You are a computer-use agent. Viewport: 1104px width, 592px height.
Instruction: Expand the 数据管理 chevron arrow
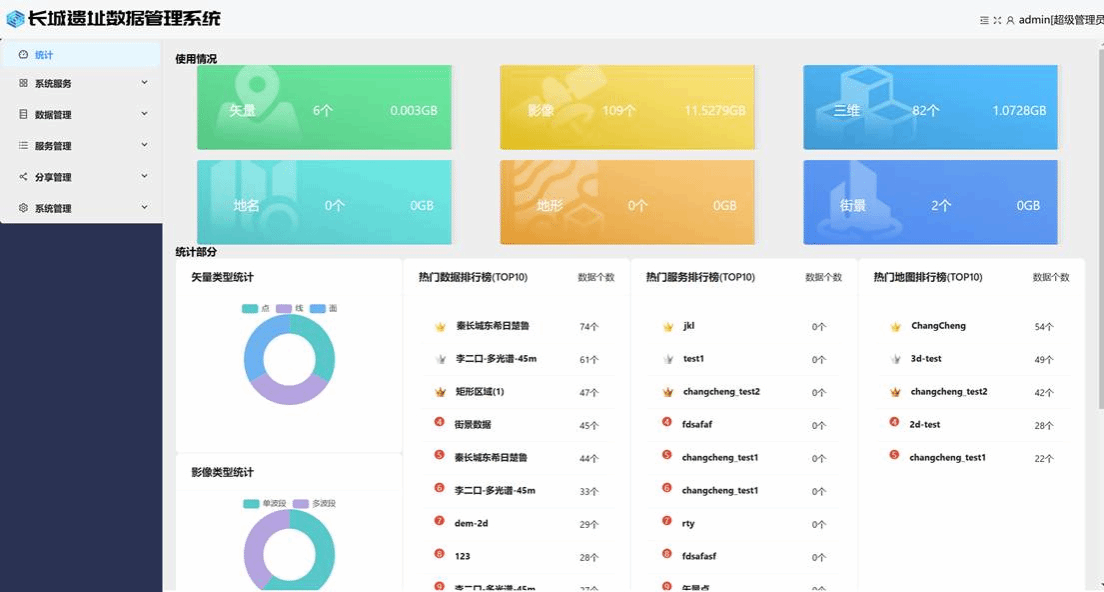[144, 114]
